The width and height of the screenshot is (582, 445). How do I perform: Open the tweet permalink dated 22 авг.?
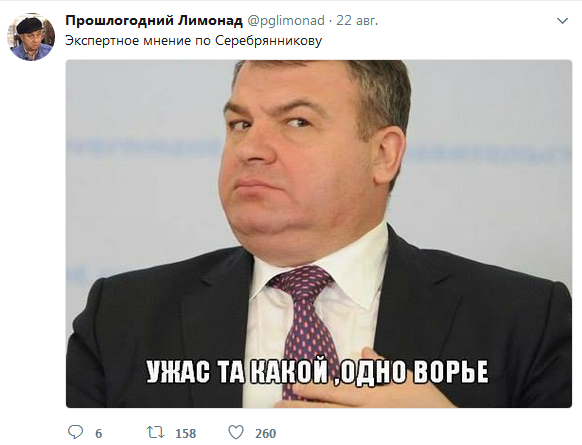(357, 21)
